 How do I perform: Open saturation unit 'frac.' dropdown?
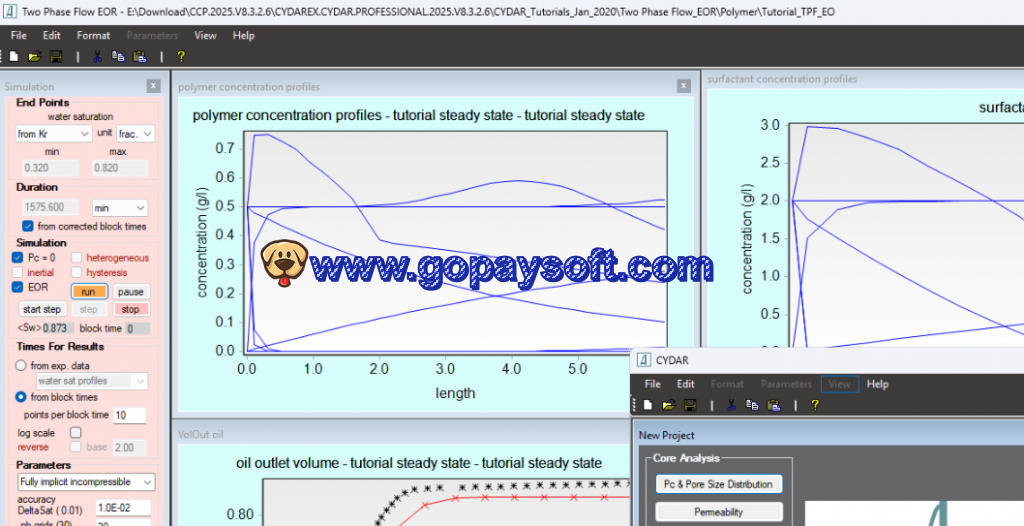pyautogui.click(x=135, y=133)
